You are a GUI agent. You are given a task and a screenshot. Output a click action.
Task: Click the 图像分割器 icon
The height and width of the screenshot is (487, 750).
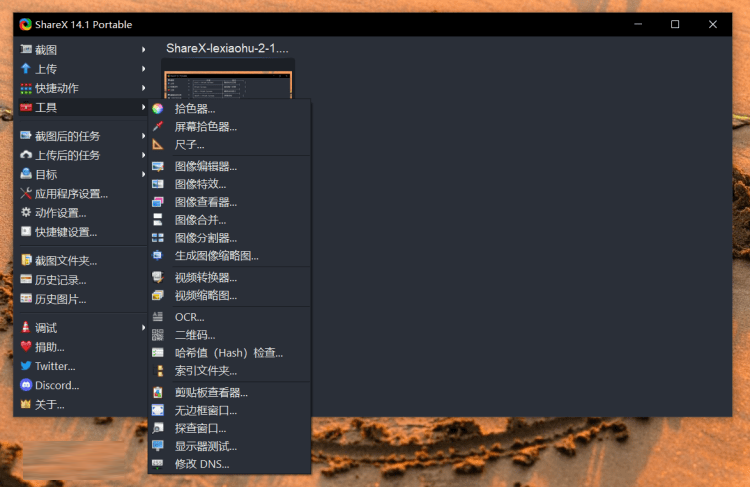tap(157, 238)
